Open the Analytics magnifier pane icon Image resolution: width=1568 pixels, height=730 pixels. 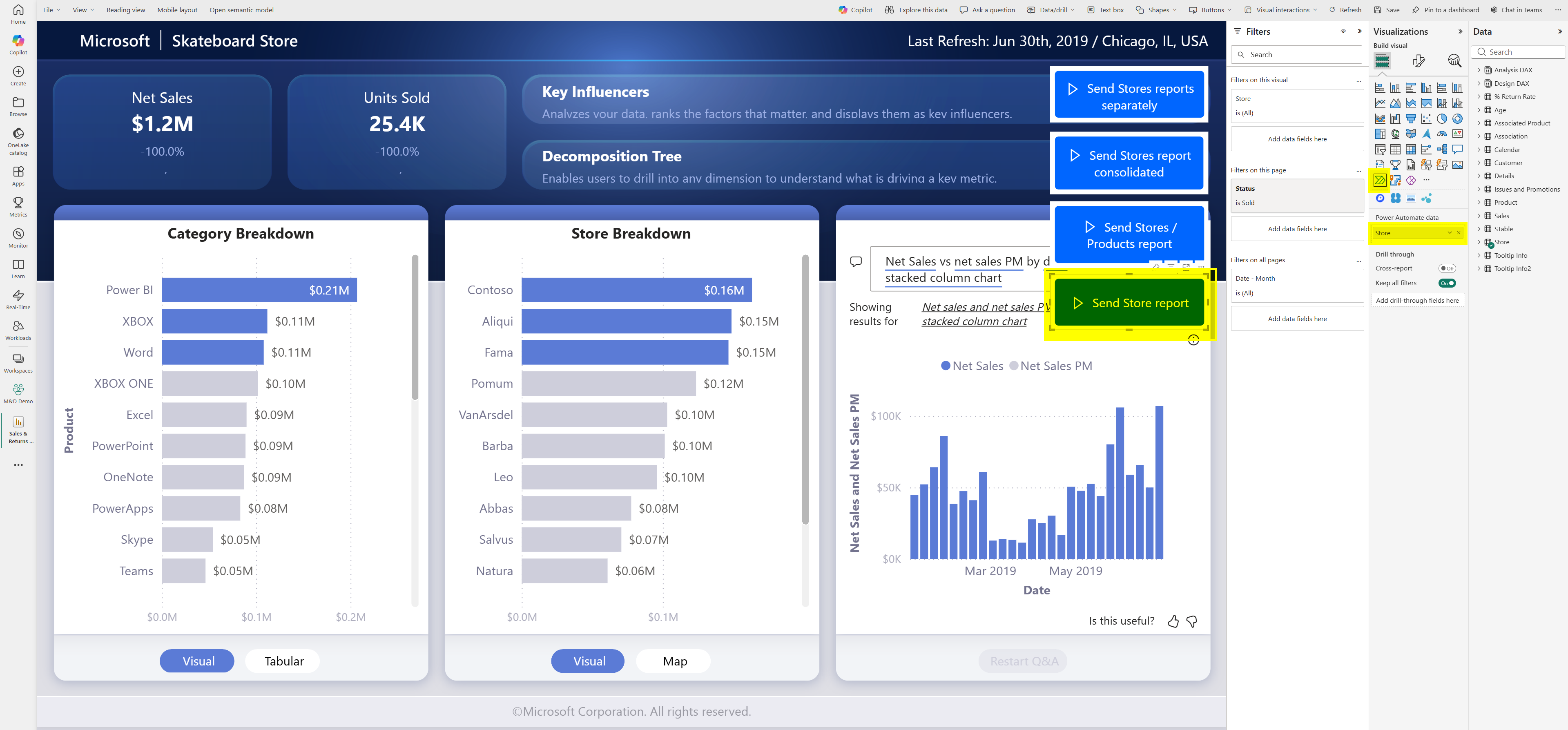pyautogui.click(x=1454, y=60)
